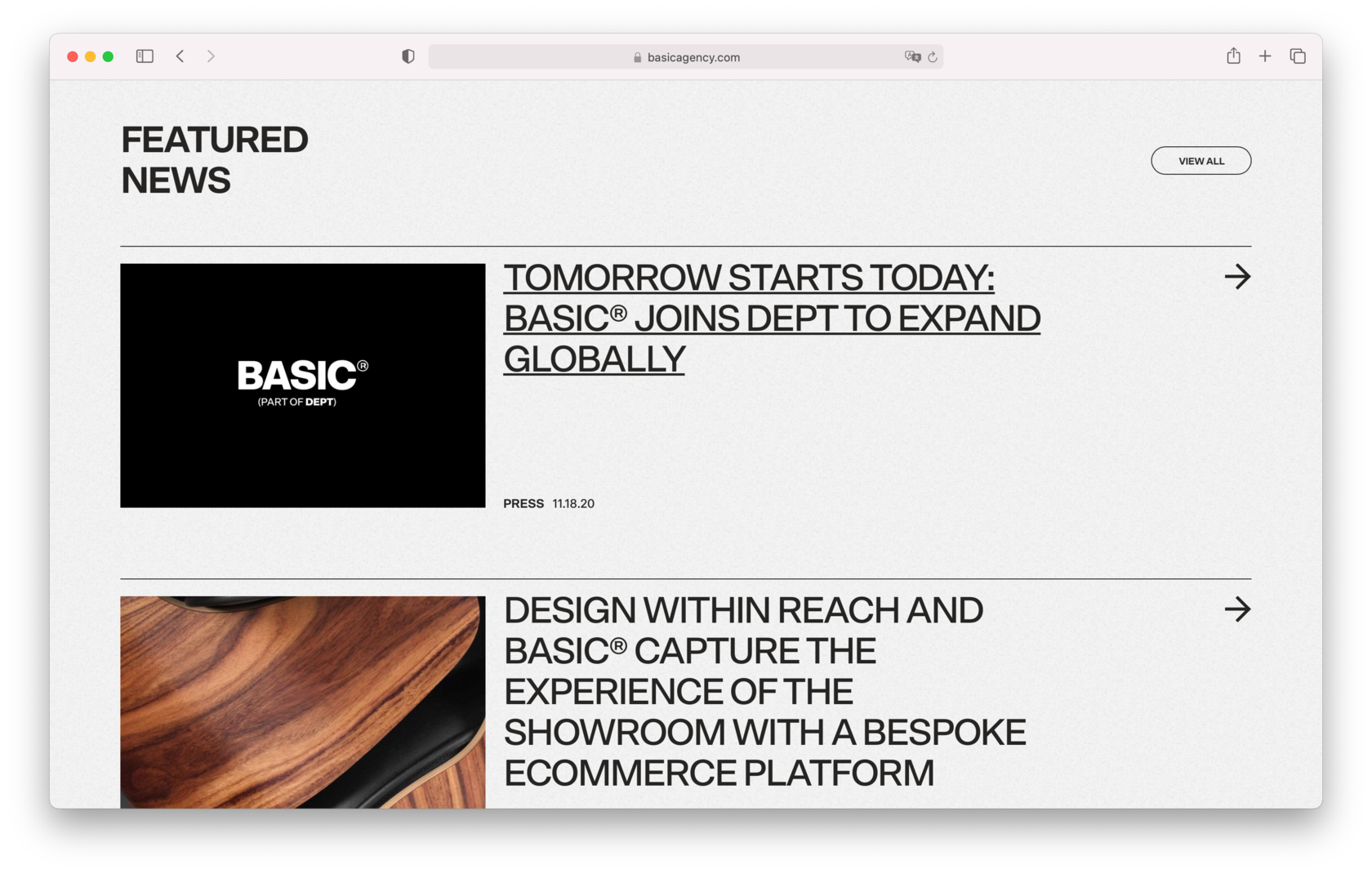Go forward to the next page

[211, 56]
